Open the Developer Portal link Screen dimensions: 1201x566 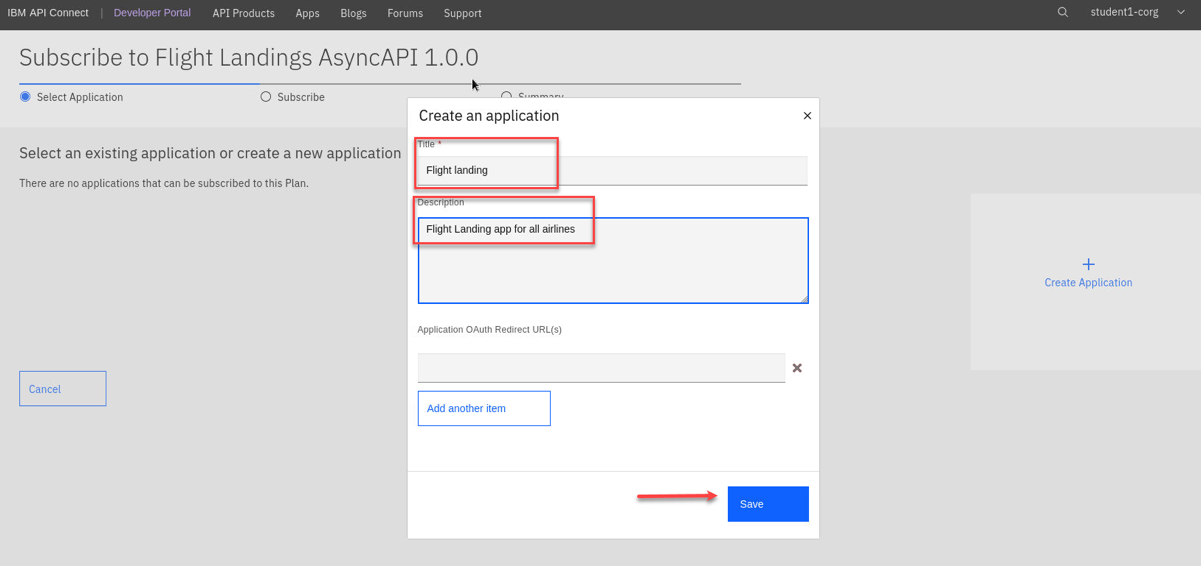(x=152, y=13)
